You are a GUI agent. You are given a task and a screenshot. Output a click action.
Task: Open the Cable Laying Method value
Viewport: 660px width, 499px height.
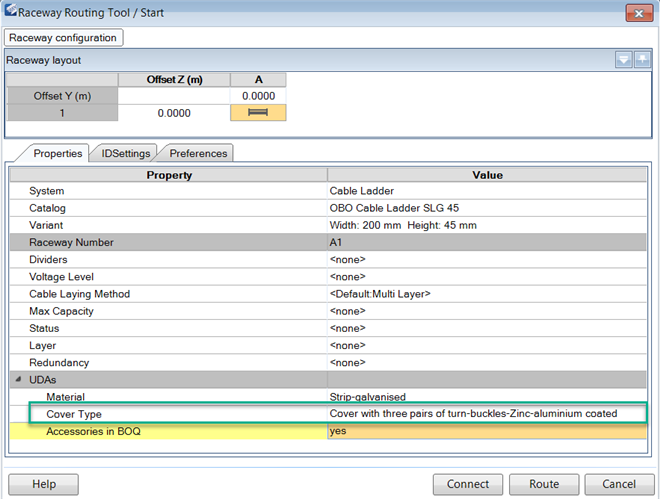click(x=487, y=294)
